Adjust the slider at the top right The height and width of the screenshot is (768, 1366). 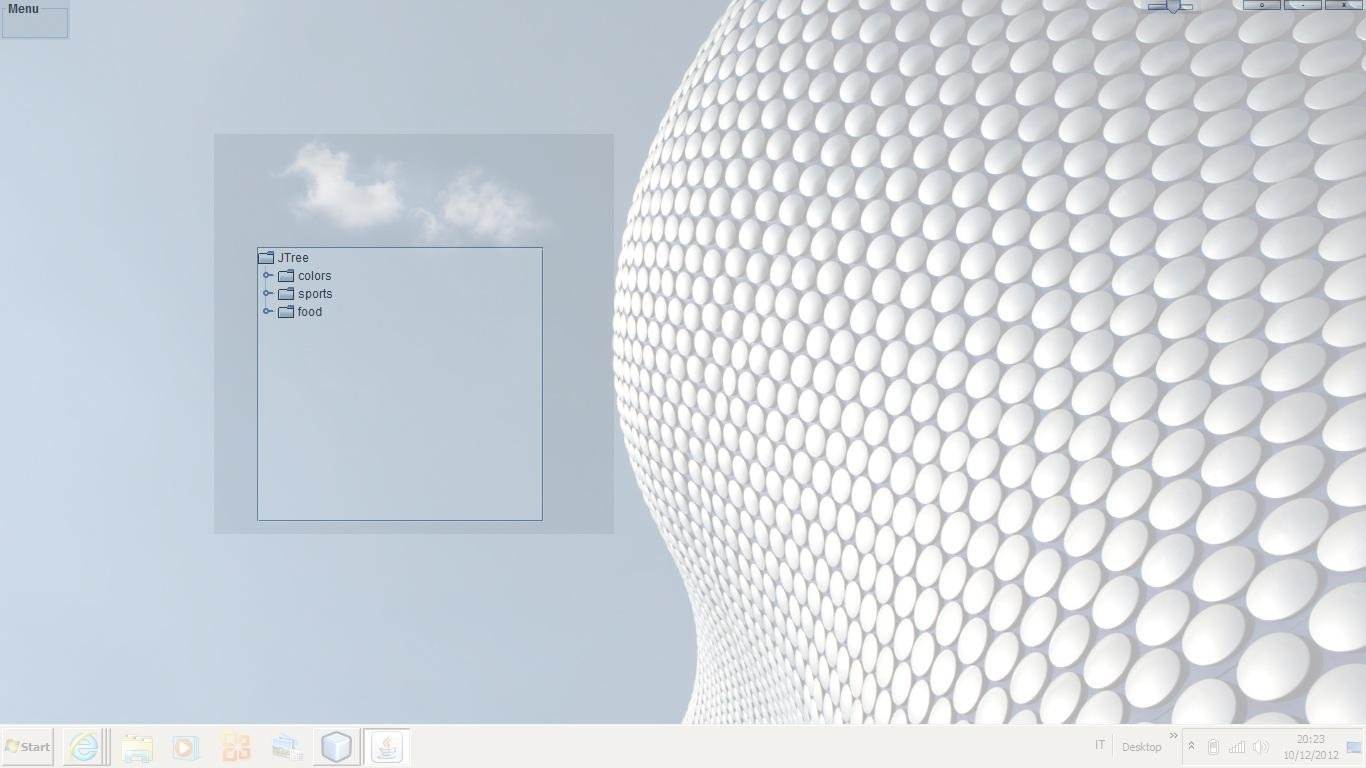click(x=1171, y=6)
